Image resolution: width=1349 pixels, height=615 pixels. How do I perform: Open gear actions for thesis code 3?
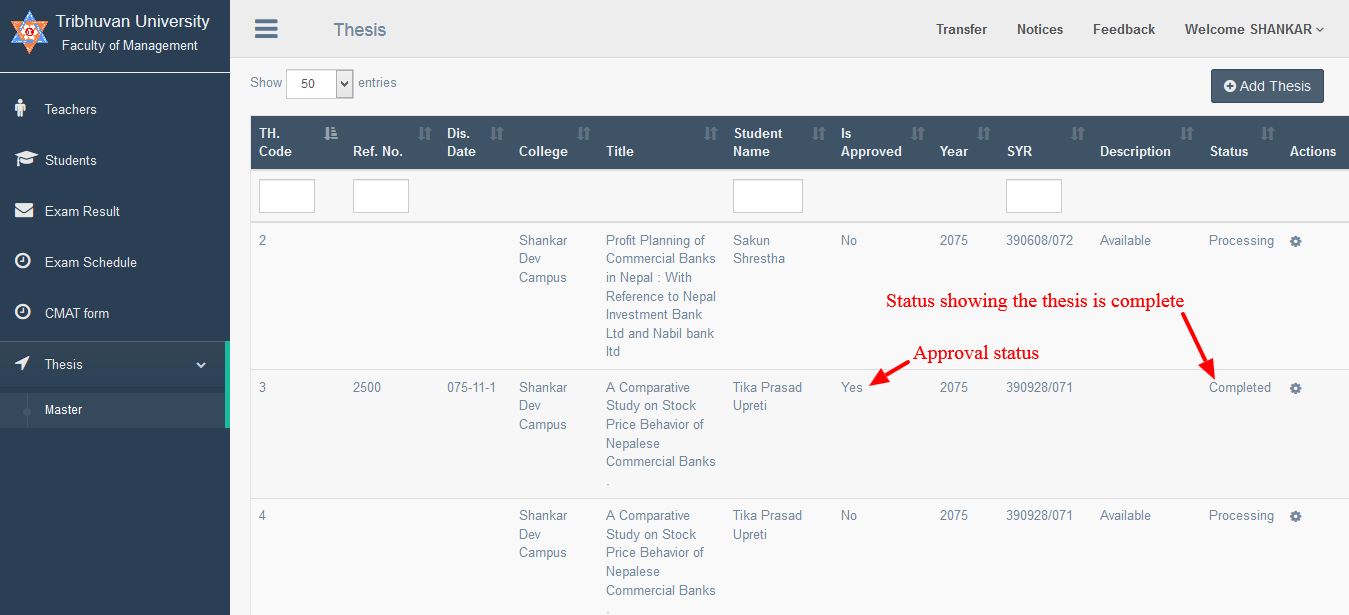(1295, 388)
